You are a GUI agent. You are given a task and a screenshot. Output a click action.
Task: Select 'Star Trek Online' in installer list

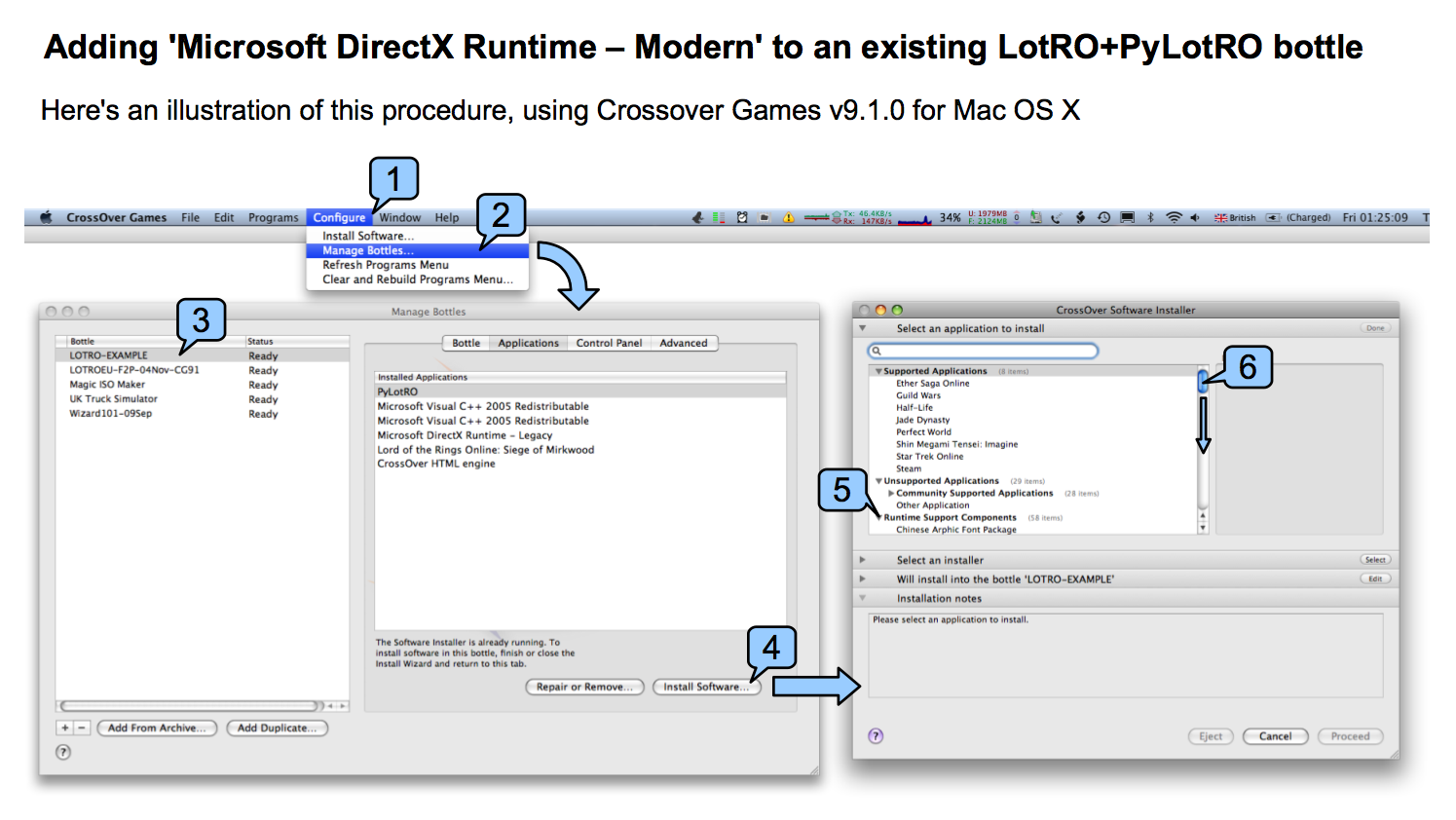930,457
